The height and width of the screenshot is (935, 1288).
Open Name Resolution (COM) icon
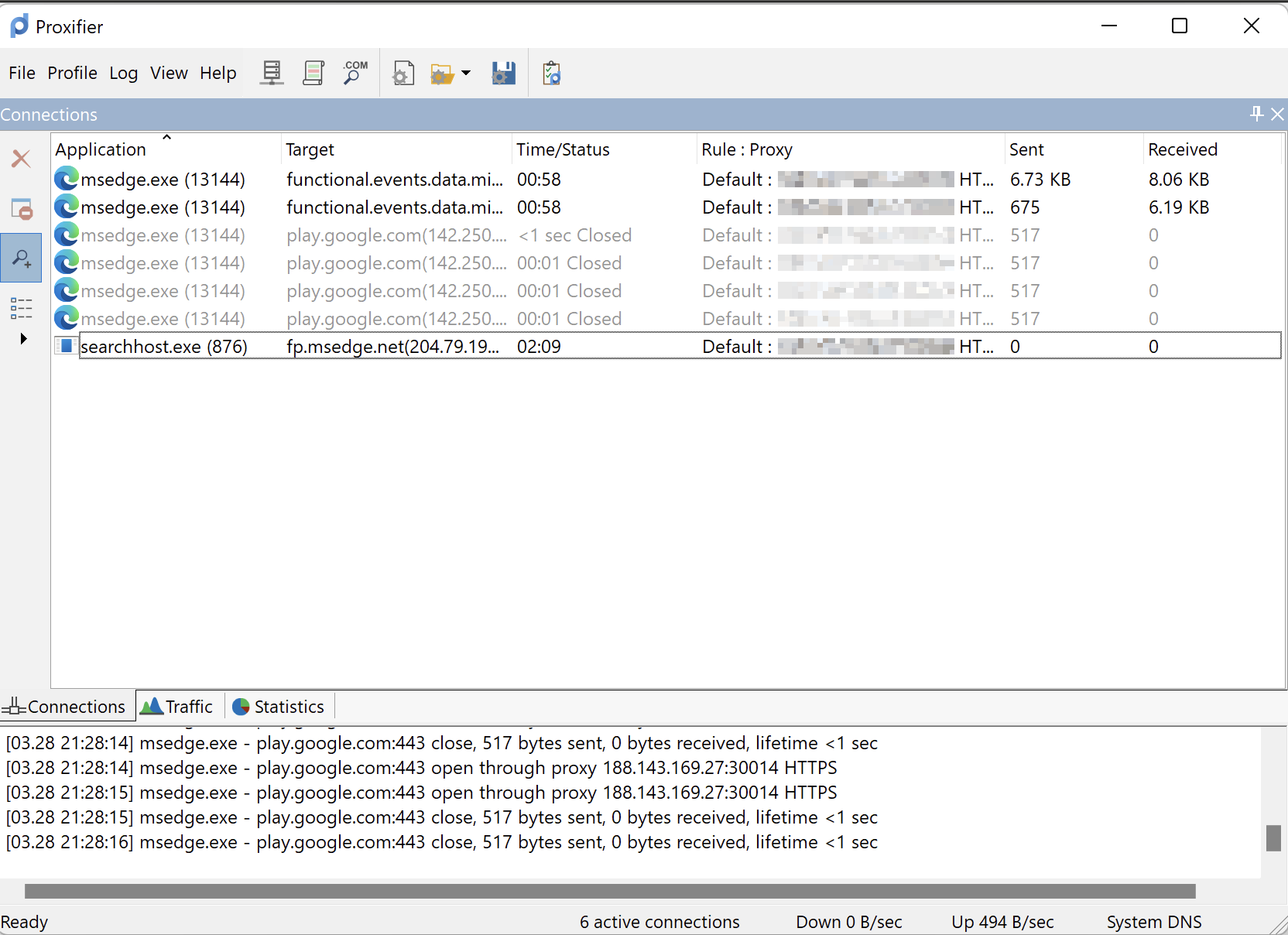point(355,73)
